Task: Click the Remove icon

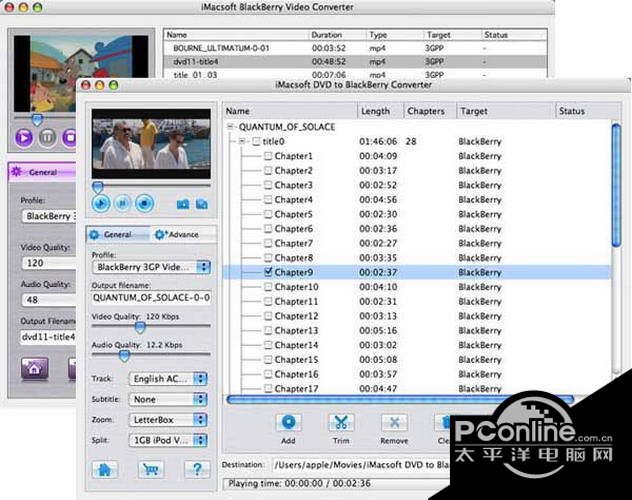Action: [394, 423]
